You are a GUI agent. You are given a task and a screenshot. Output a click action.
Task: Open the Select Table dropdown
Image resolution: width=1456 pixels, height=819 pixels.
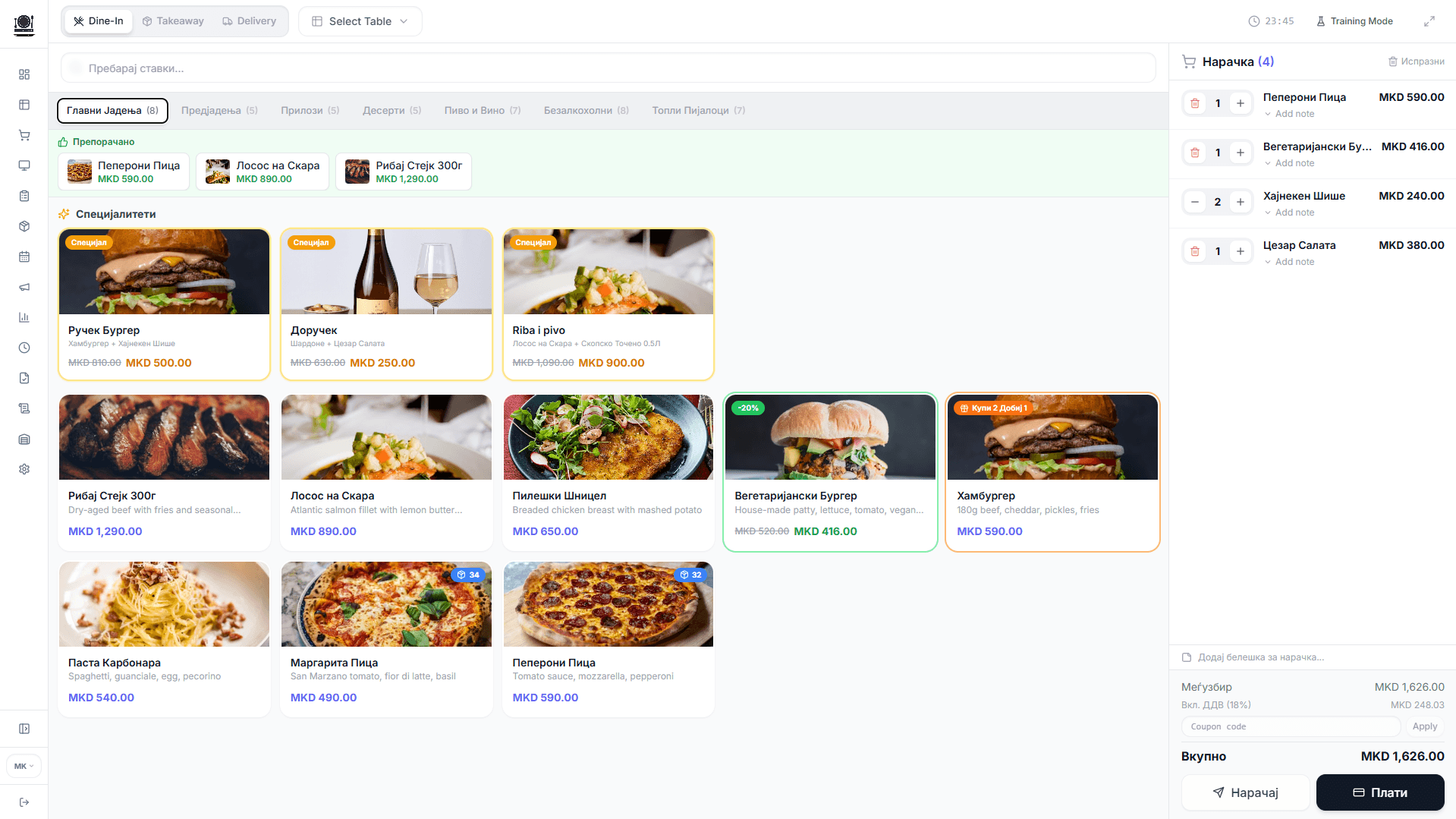[360, 21]
